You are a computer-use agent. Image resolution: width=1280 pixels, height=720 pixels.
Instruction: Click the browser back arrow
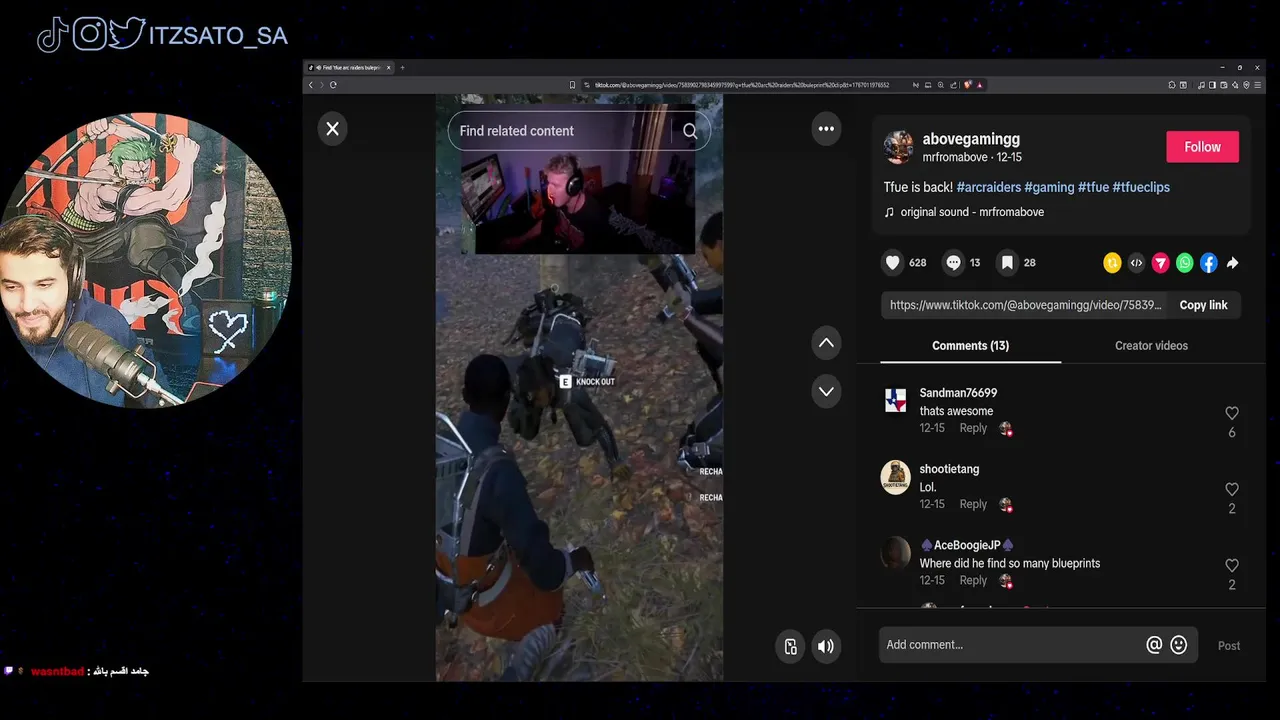click(x=311, y=85)
